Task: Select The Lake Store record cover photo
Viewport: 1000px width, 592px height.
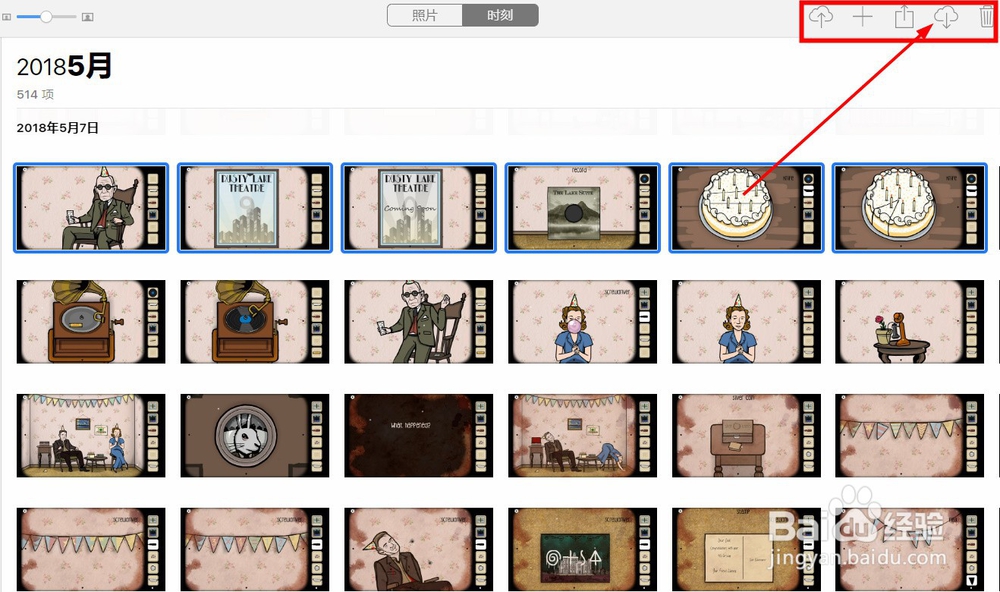Action: 582,208
